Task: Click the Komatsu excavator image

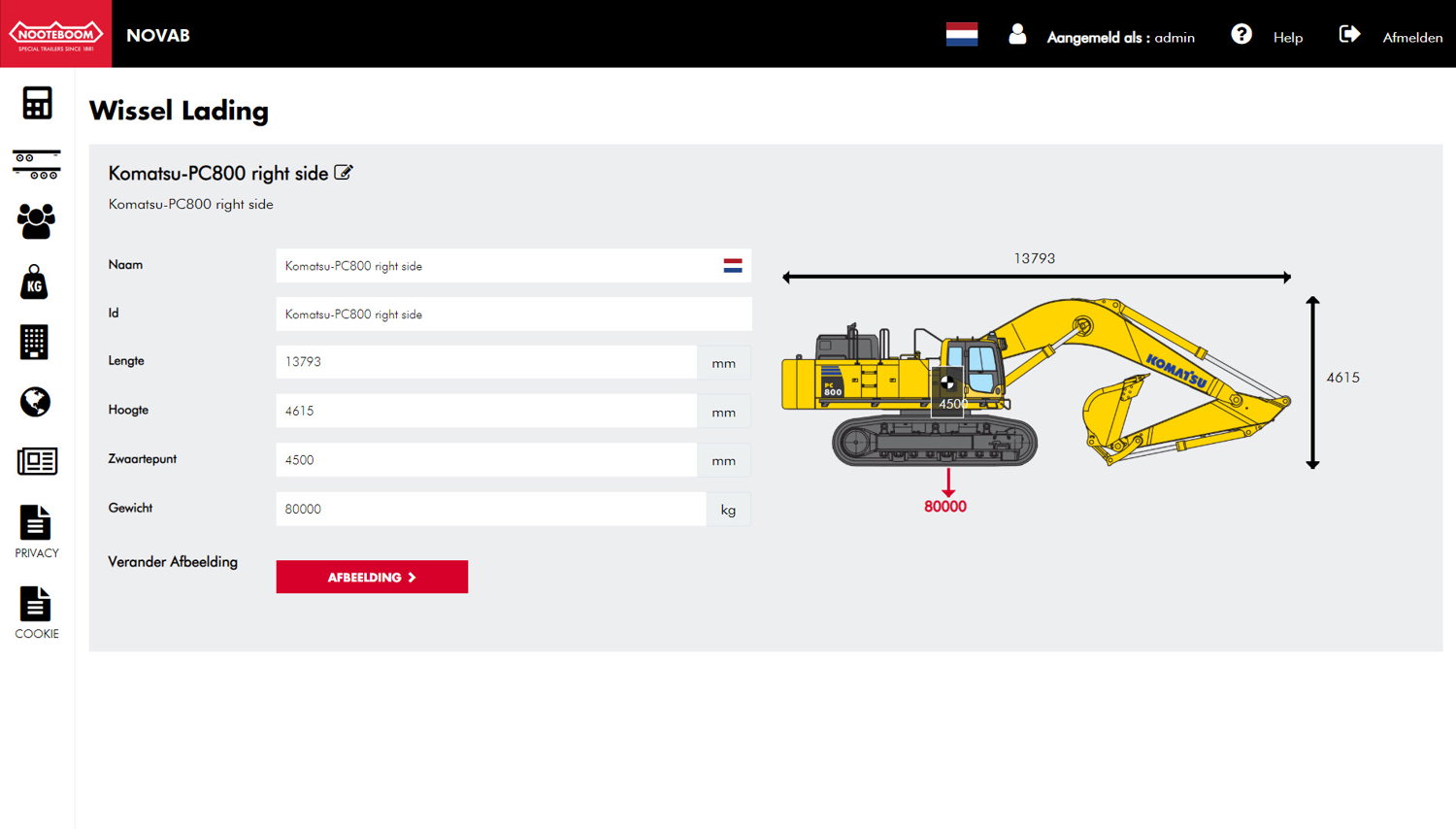Action: (1036, 381)
